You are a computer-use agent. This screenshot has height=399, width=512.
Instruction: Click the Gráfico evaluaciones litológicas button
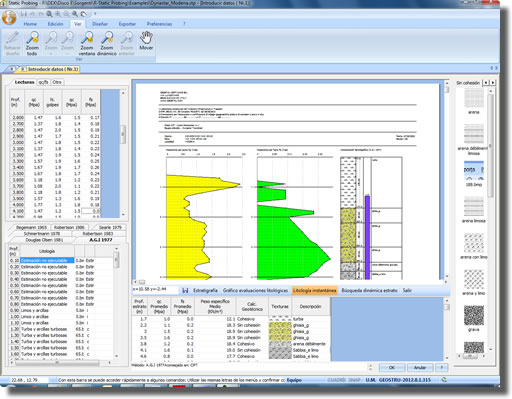point(255,291)
